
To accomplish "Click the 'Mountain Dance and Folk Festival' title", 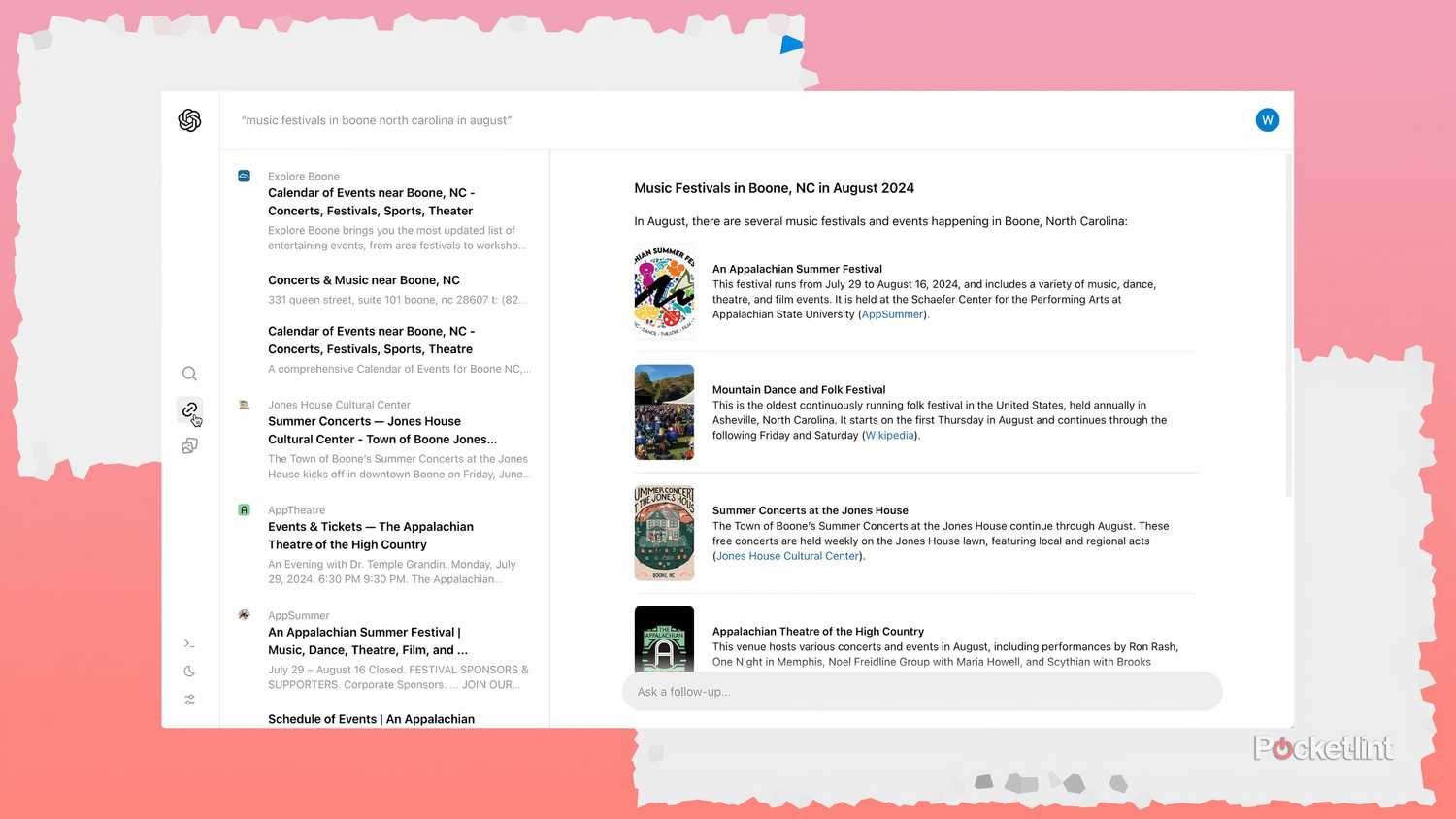I will 799,389.
